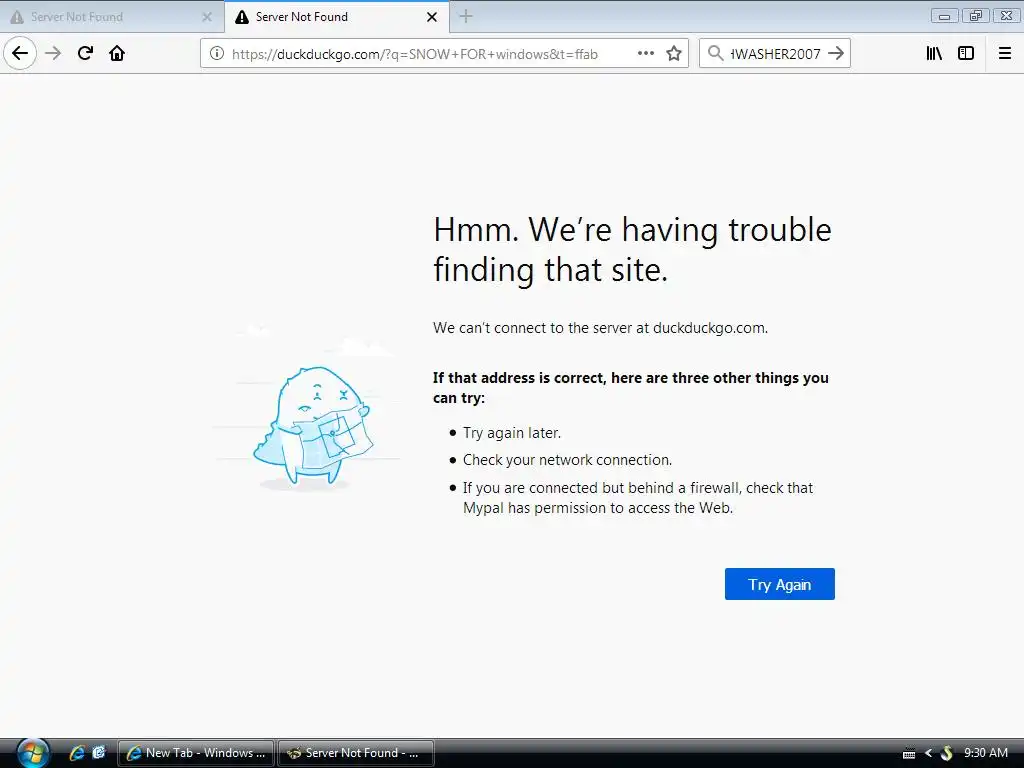Screen dimensions: 1024x768
Task: Minimize the browser window
Action: (944, 16)
